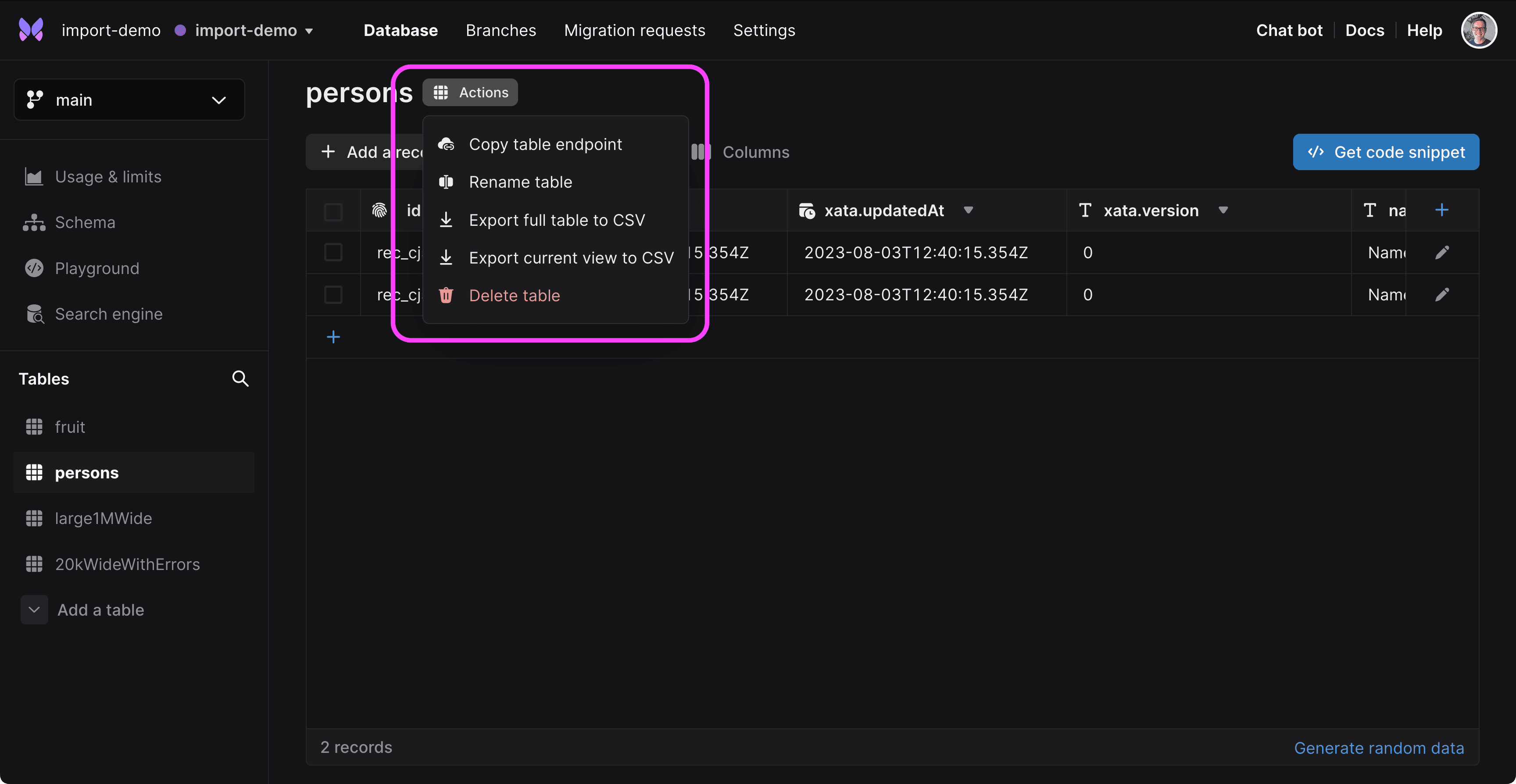Open the Schema view in the sidebar
The width and height of the screenshot is (1516, 784).
click(x=86, y=222)
